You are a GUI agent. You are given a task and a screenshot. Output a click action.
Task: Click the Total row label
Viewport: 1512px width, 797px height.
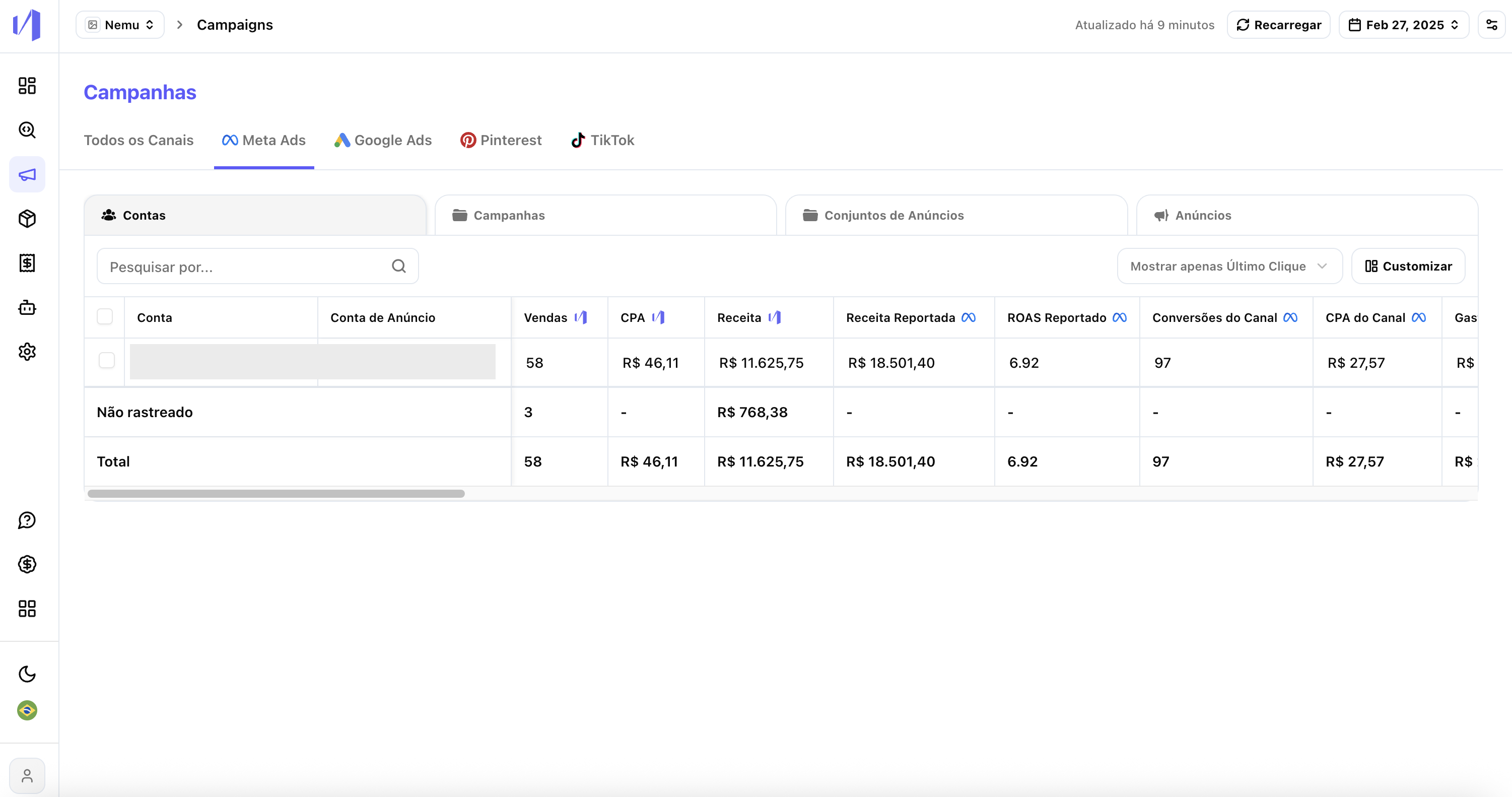point(113,461)
